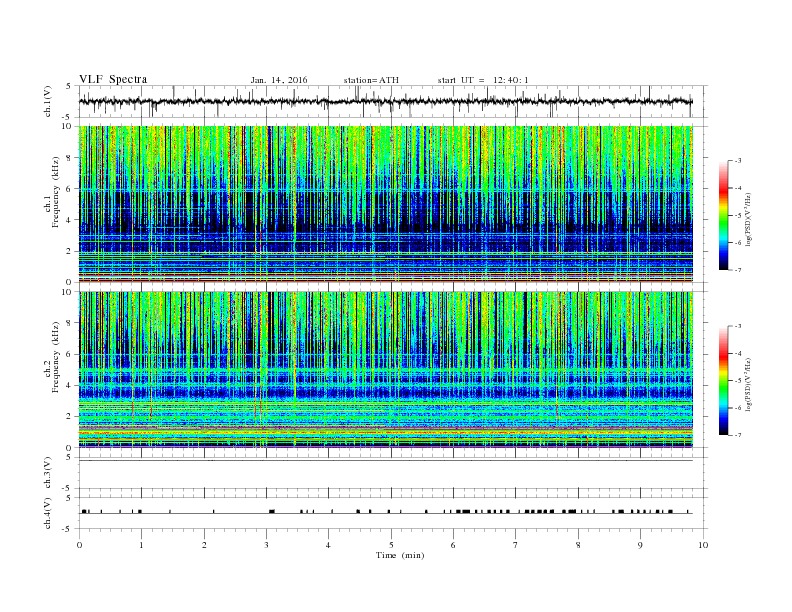Click the "-3" label on ch.1 colorbar
The width and height of the screenshot is (792, 612).
point(737,161)
